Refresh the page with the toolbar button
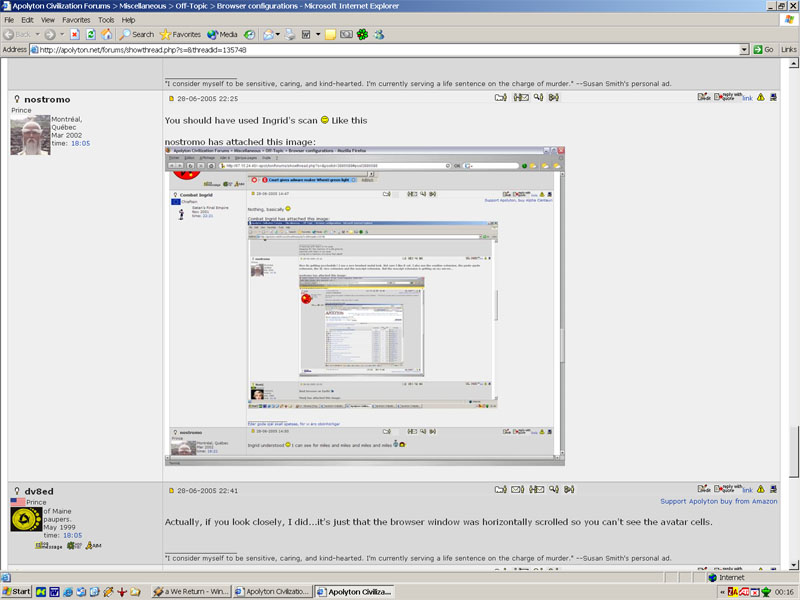The width and height of the screenshot is (800, 600). point(91,34)
